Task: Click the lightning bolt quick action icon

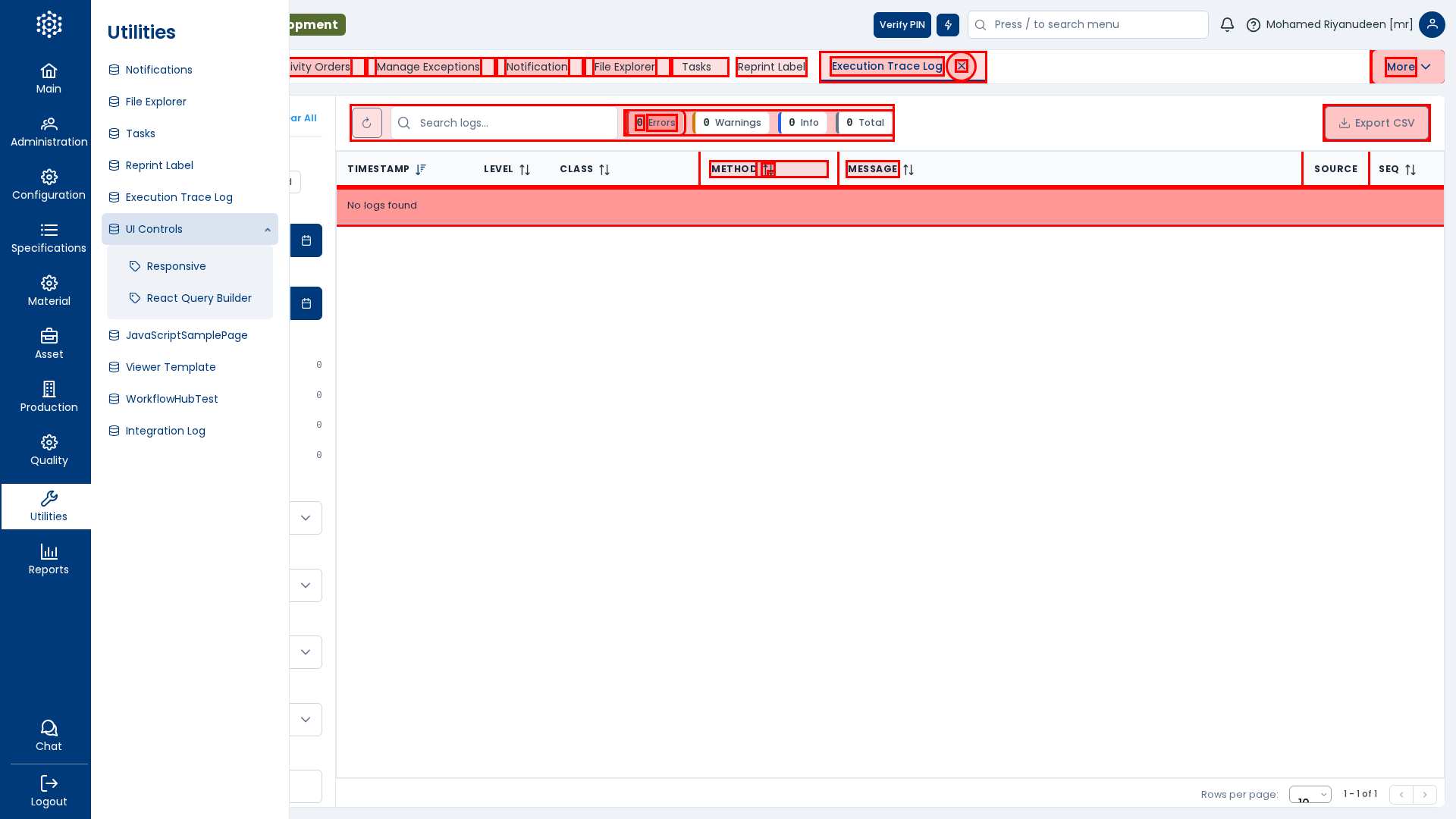Action: coord(948,25)
